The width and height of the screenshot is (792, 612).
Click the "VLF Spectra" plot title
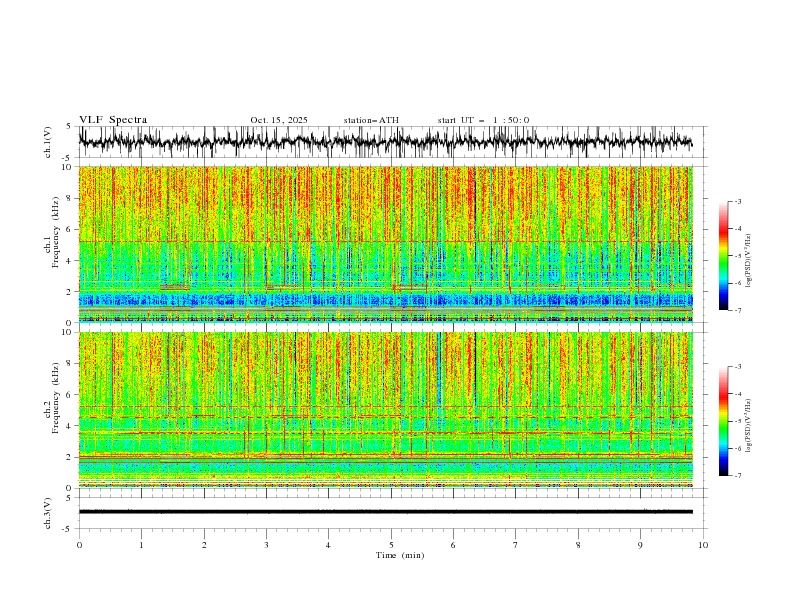(113, 120)
